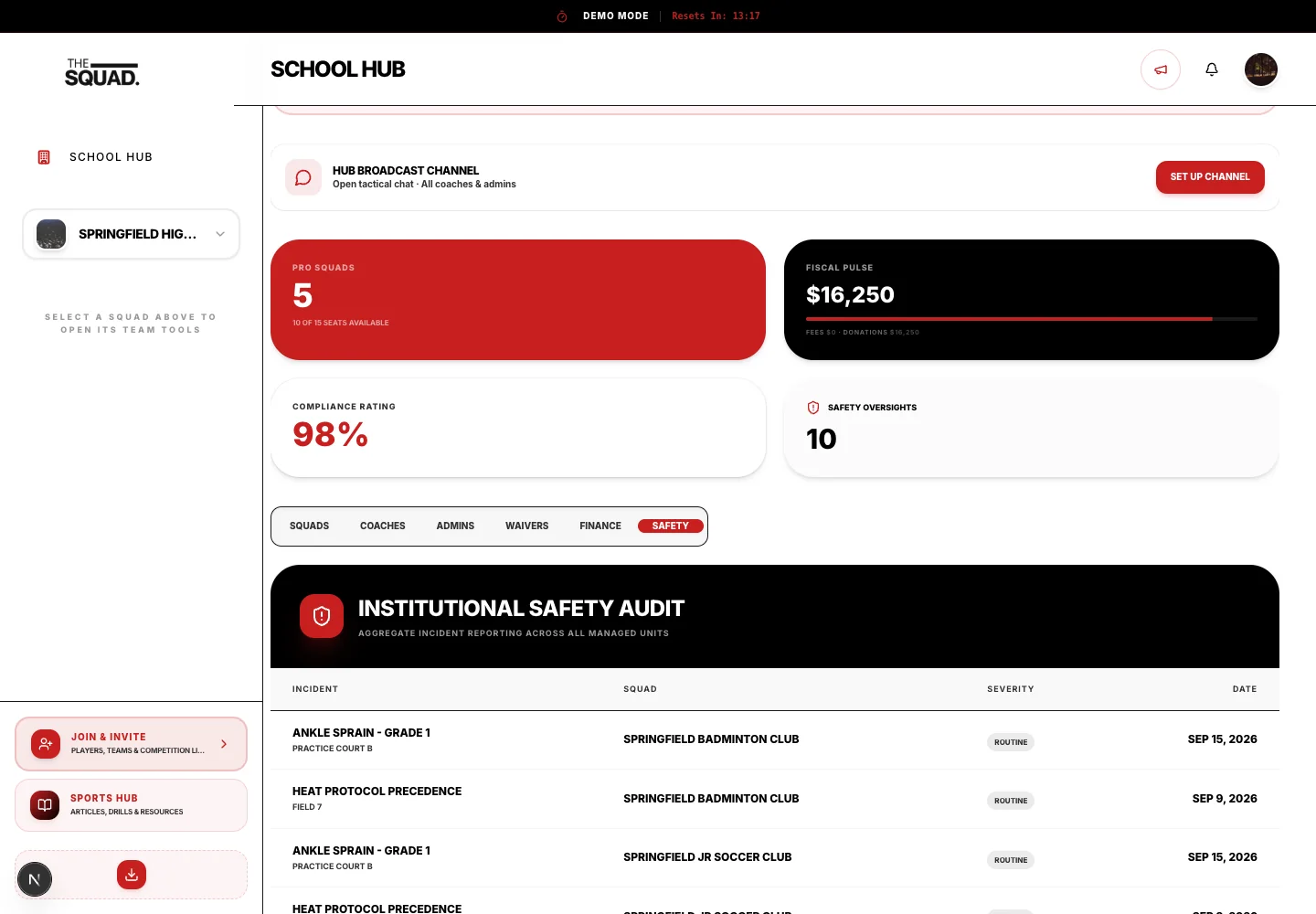Select Heat Protocol Precedence at Field 7
The width and height of the screenshot is (1316, 914).
775,799
